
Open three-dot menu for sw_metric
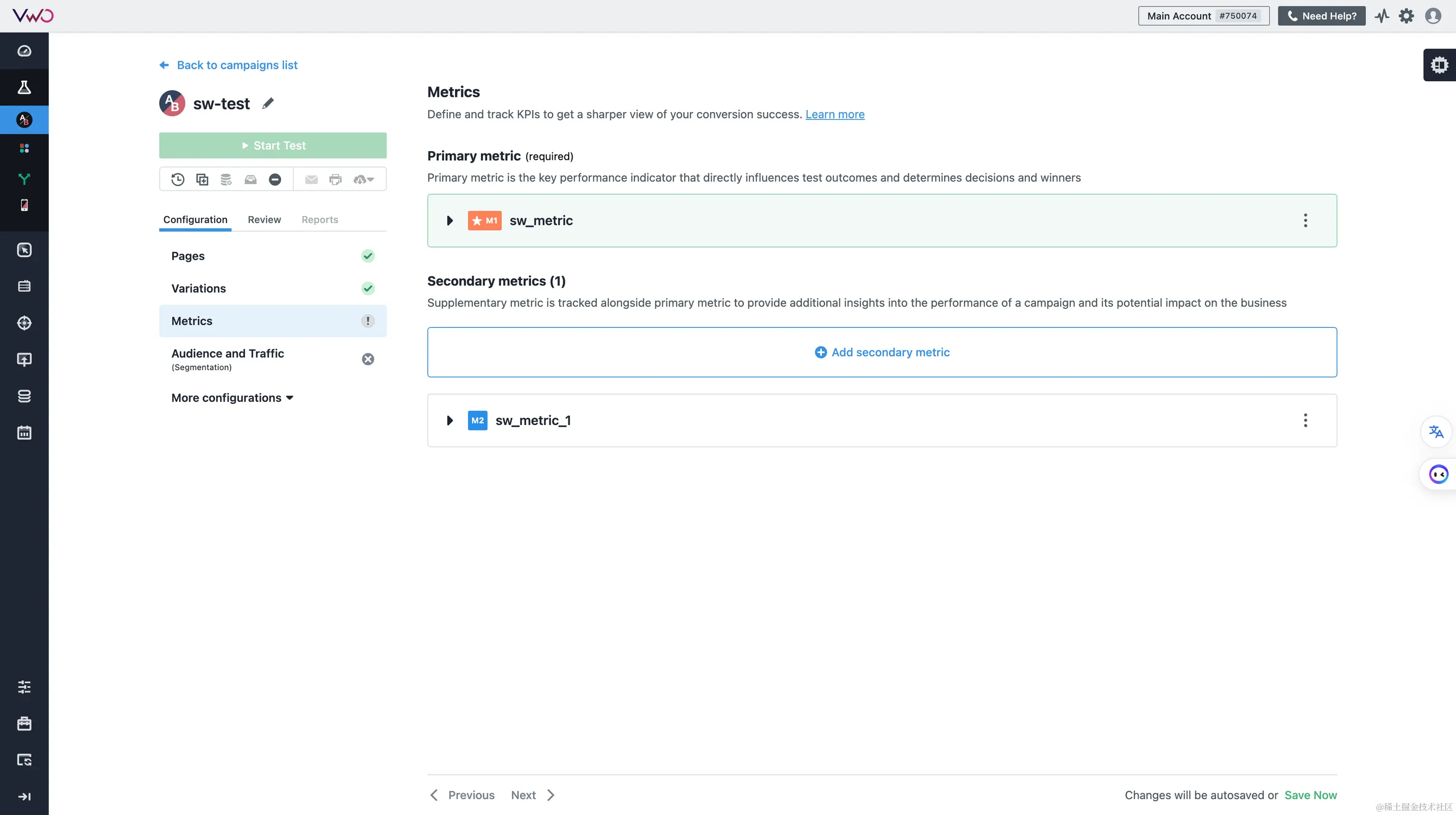click(1305, 221)
